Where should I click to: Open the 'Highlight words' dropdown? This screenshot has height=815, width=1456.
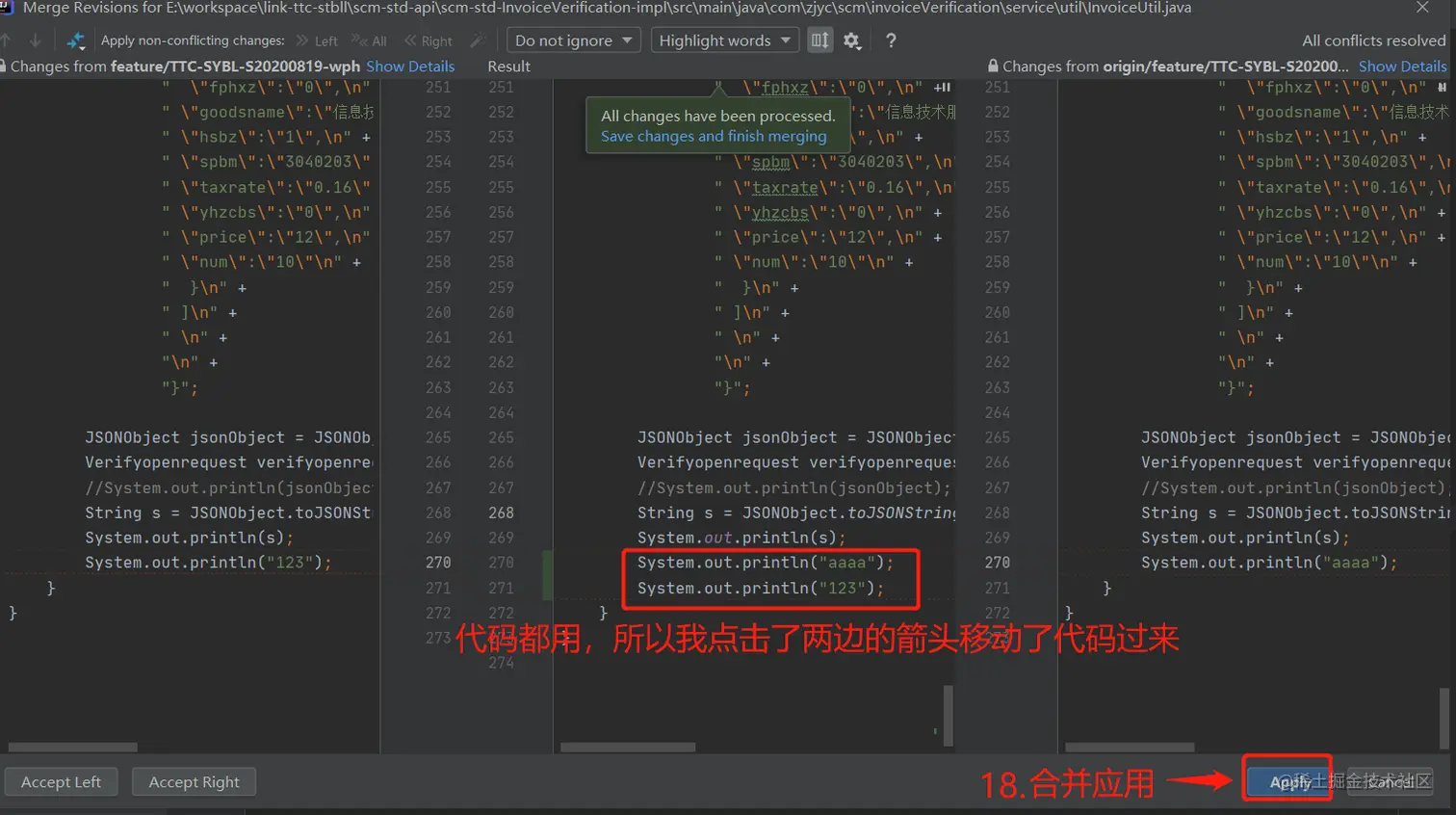pyautogui.click(x=724, y=40)
